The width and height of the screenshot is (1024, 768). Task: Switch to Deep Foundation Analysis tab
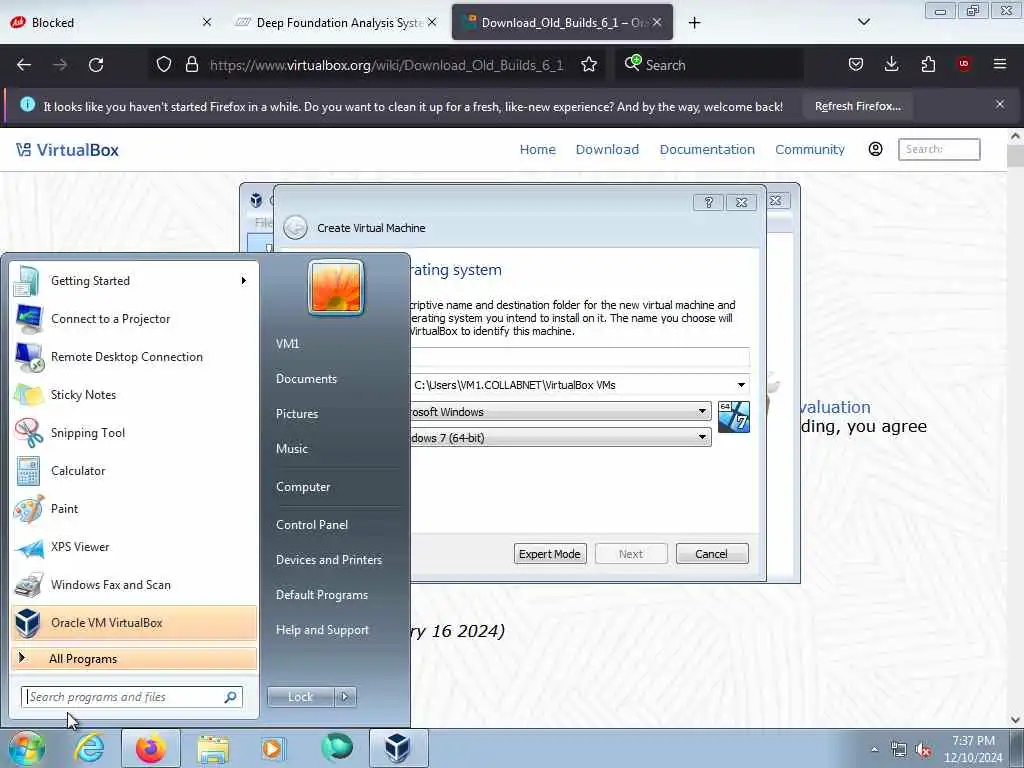337,22
